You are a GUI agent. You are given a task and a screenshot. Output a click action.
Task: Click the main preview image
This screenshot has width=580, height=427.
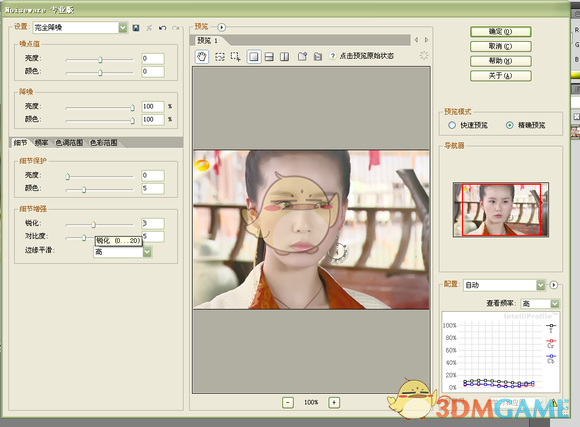(311, 229)
